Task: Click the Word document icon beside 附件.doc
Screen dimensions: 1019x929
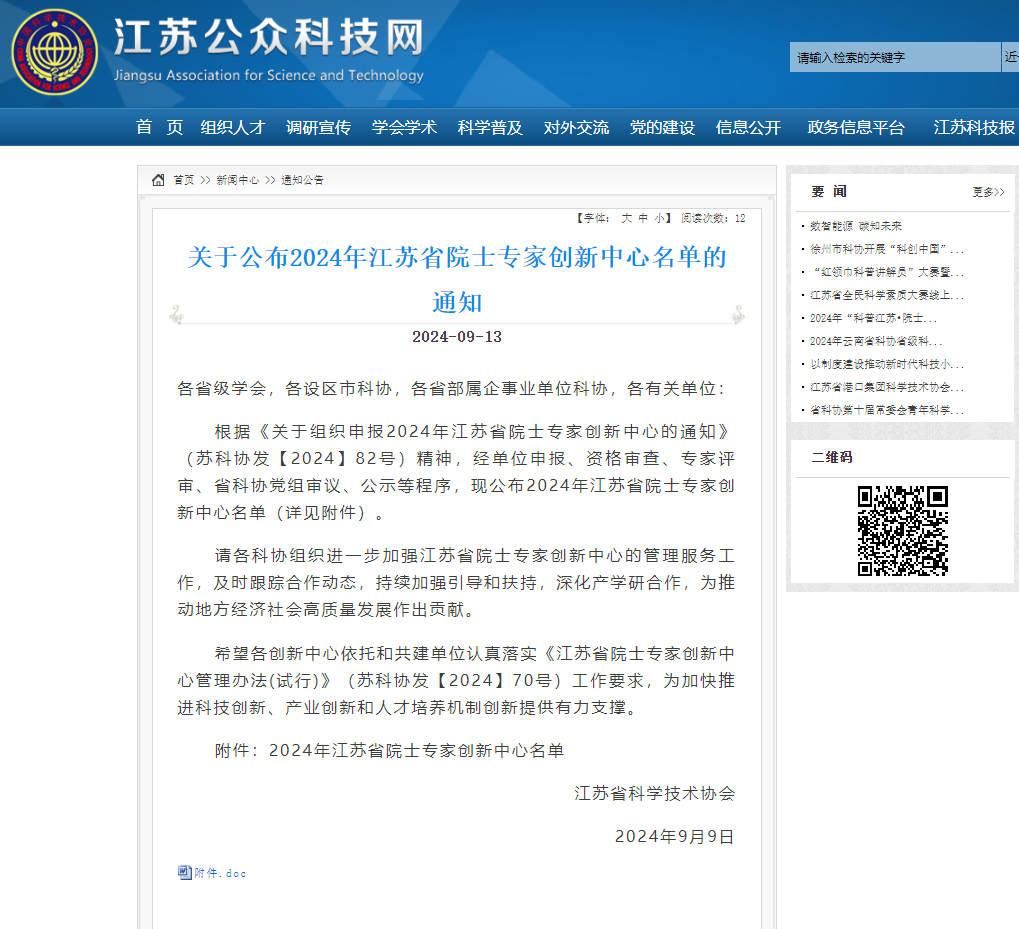Action: tap(185, 872)
